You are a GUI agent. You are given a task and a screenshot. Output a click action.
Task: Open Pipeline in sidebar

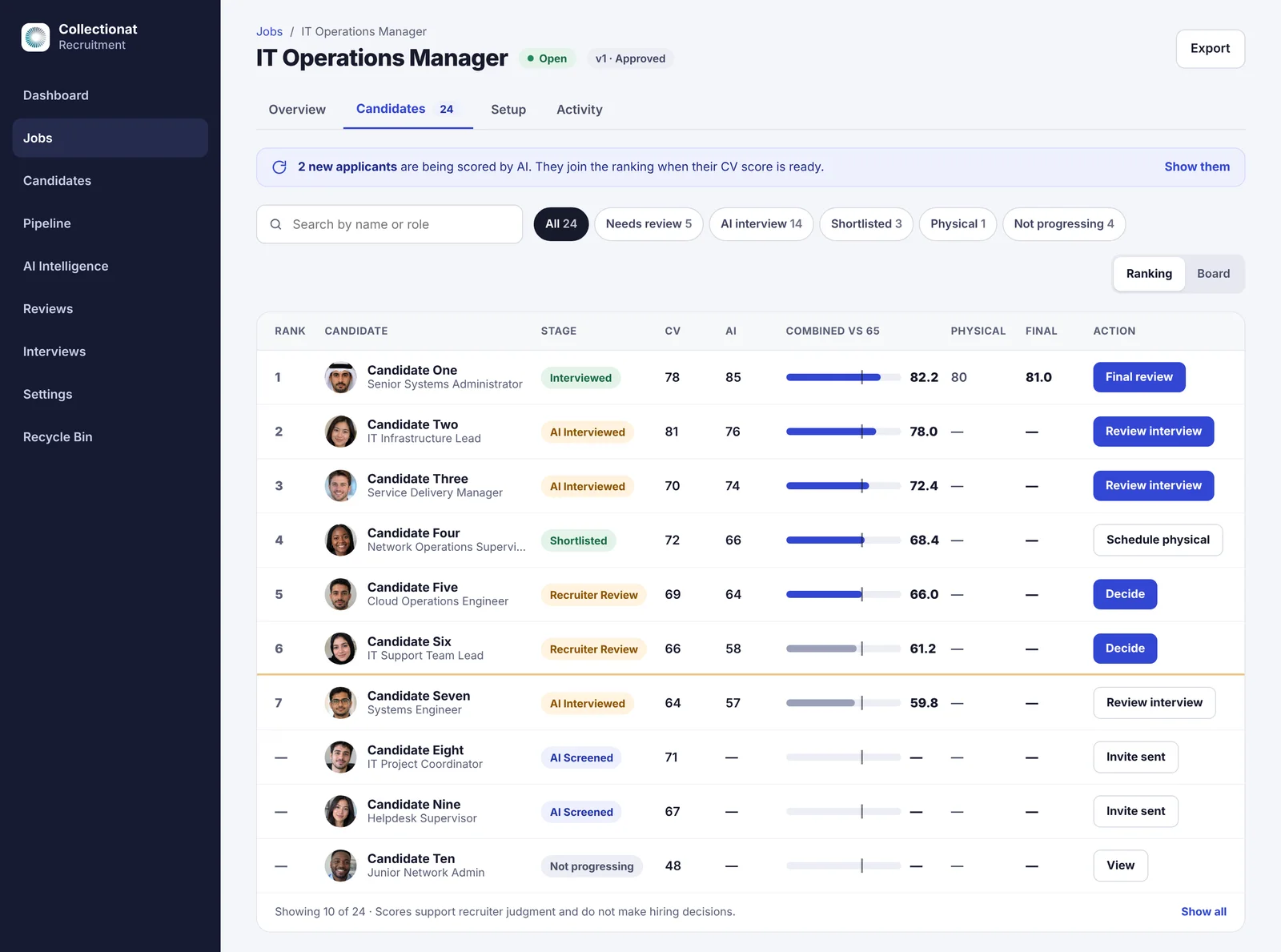110,223
